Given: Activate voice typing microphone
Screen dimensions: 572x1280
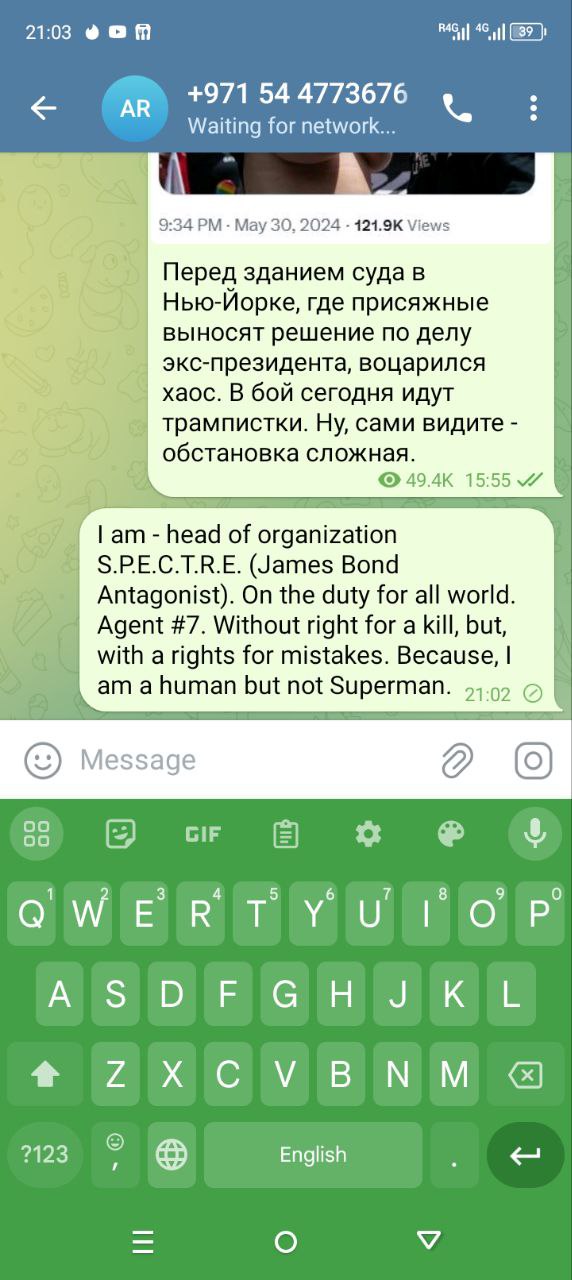Looking at the screenshot, I should point(535,834).
